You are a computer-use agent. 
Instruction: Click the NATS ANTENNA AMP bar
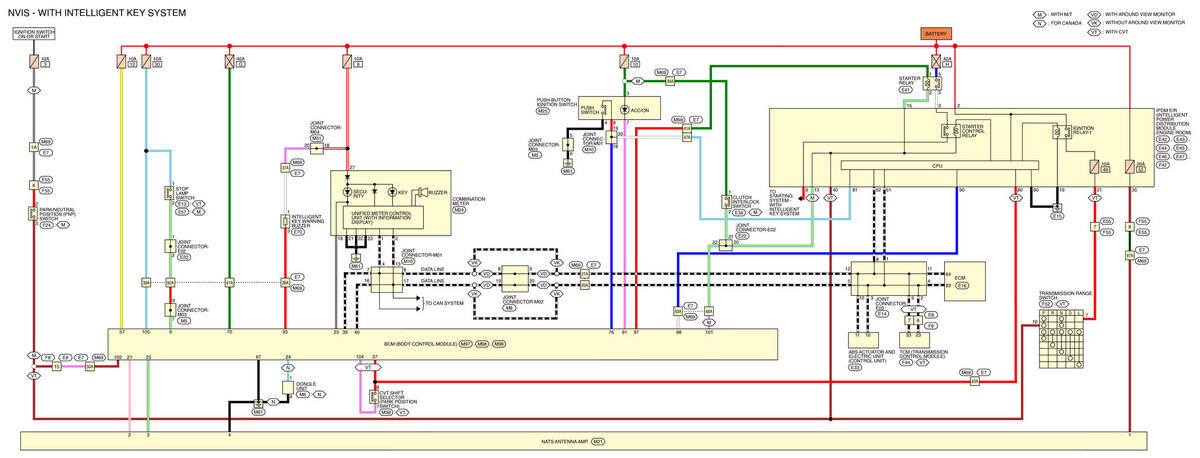[x=585, y=440]
